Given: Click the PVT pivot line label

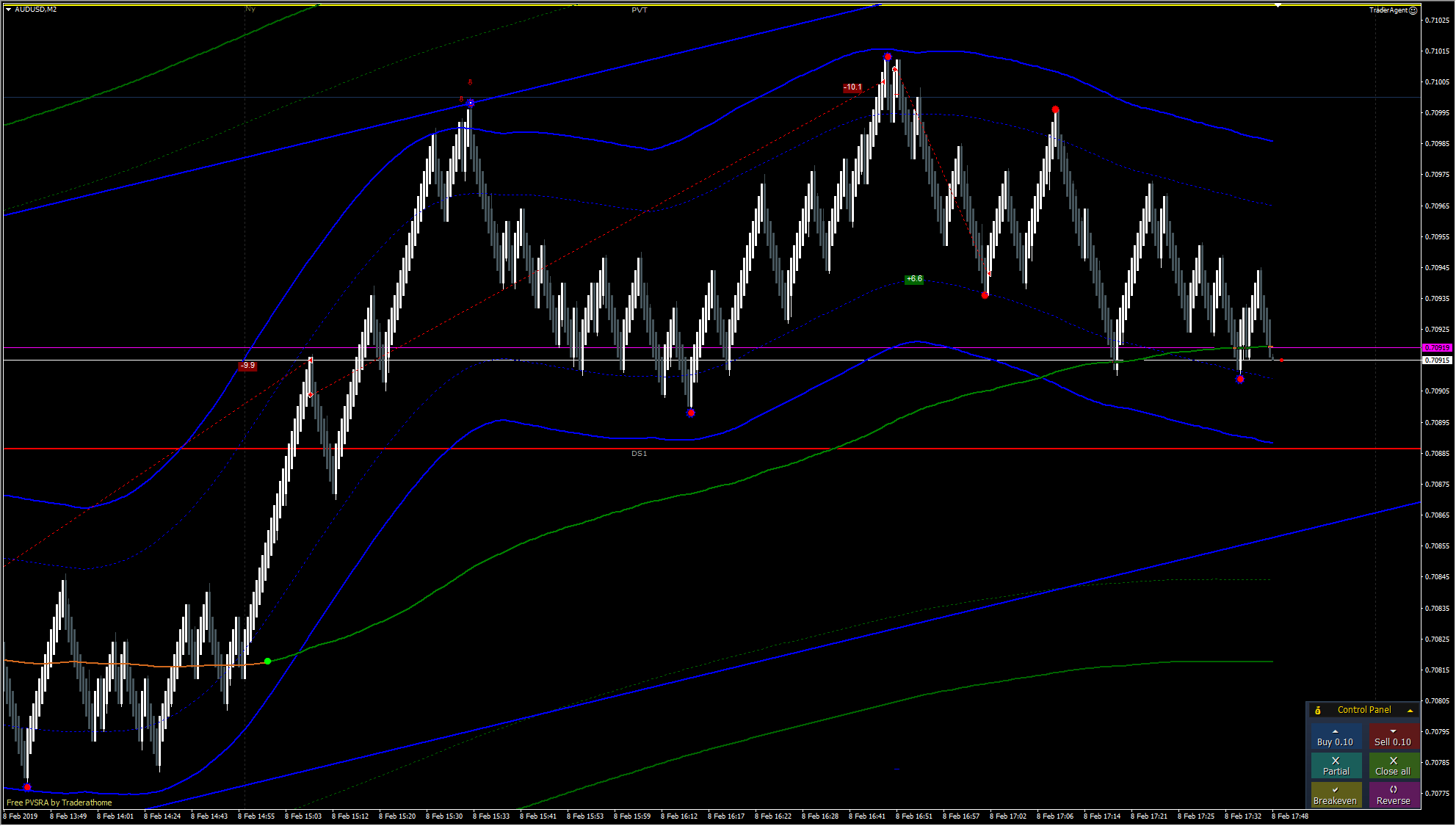Looking at the screenshot, I should [640, 10].
